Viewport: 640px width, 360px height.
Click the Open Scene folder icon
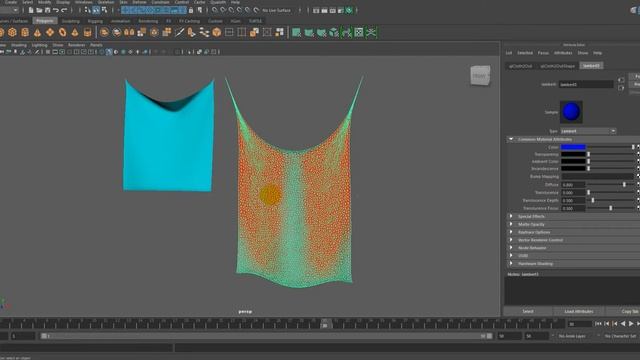coord(39,10)
